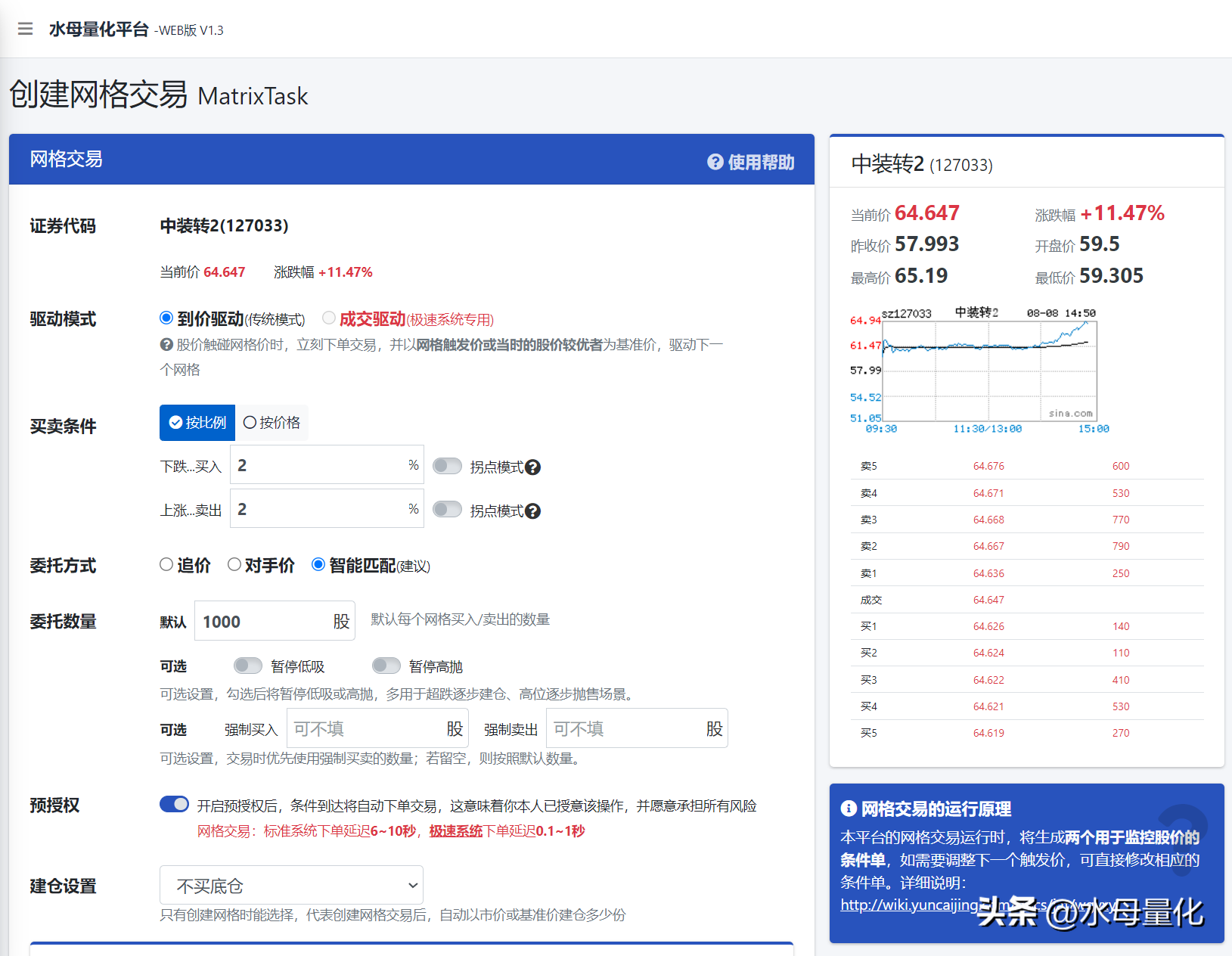
Task: Click the question icon before 股价触碰网格价时
Action: click(166, 345)
